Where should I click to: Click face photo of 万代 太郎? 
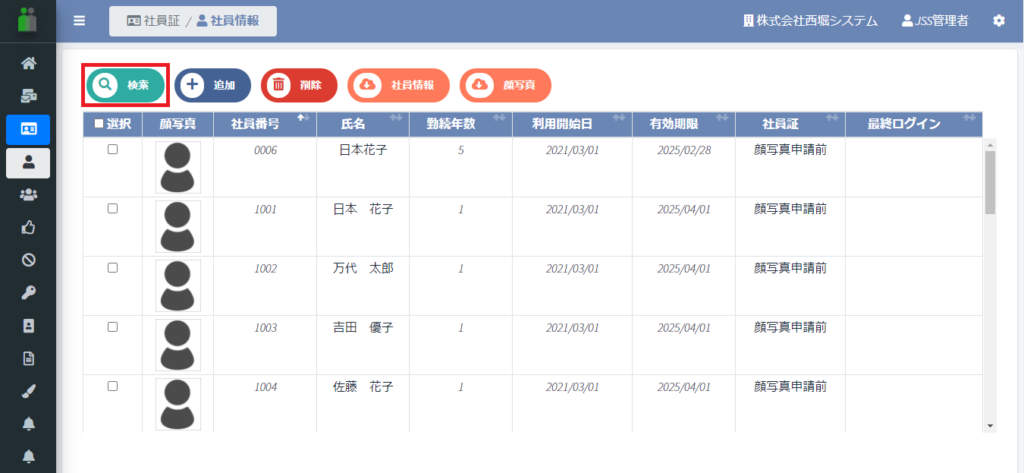(178, 285)
